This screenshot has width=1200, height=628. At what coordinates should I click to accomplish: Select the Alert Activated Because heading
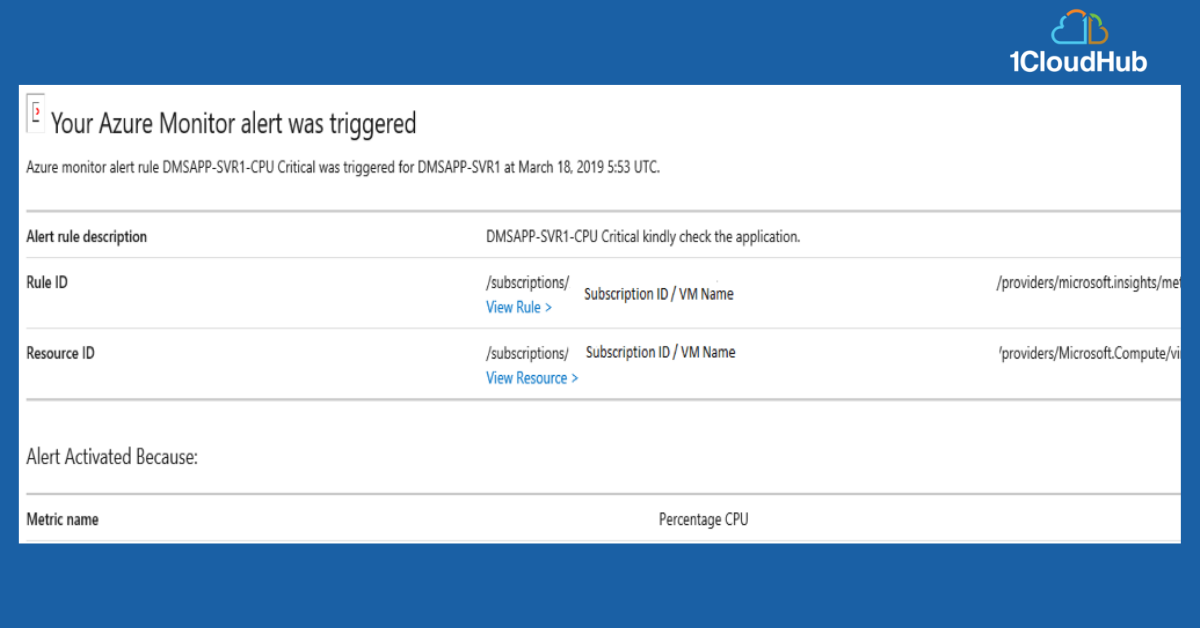112,457
